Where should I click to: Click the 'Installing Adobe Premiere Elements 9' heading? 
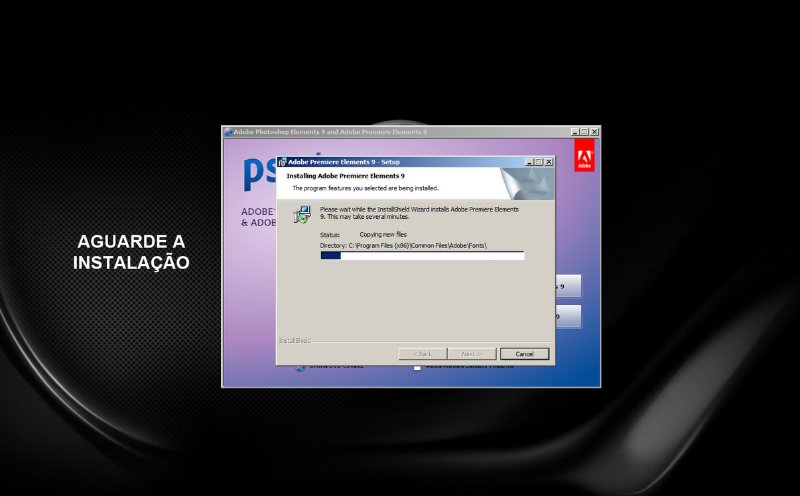(x=345, y=176)
